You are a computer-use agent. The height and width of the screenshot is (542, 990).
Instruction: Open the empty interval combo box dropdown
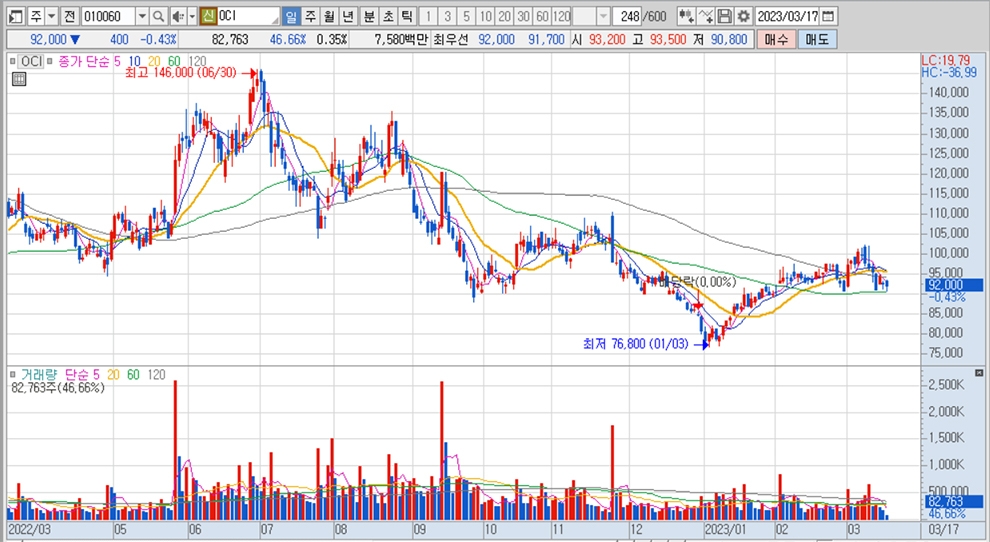pos(604,16)
